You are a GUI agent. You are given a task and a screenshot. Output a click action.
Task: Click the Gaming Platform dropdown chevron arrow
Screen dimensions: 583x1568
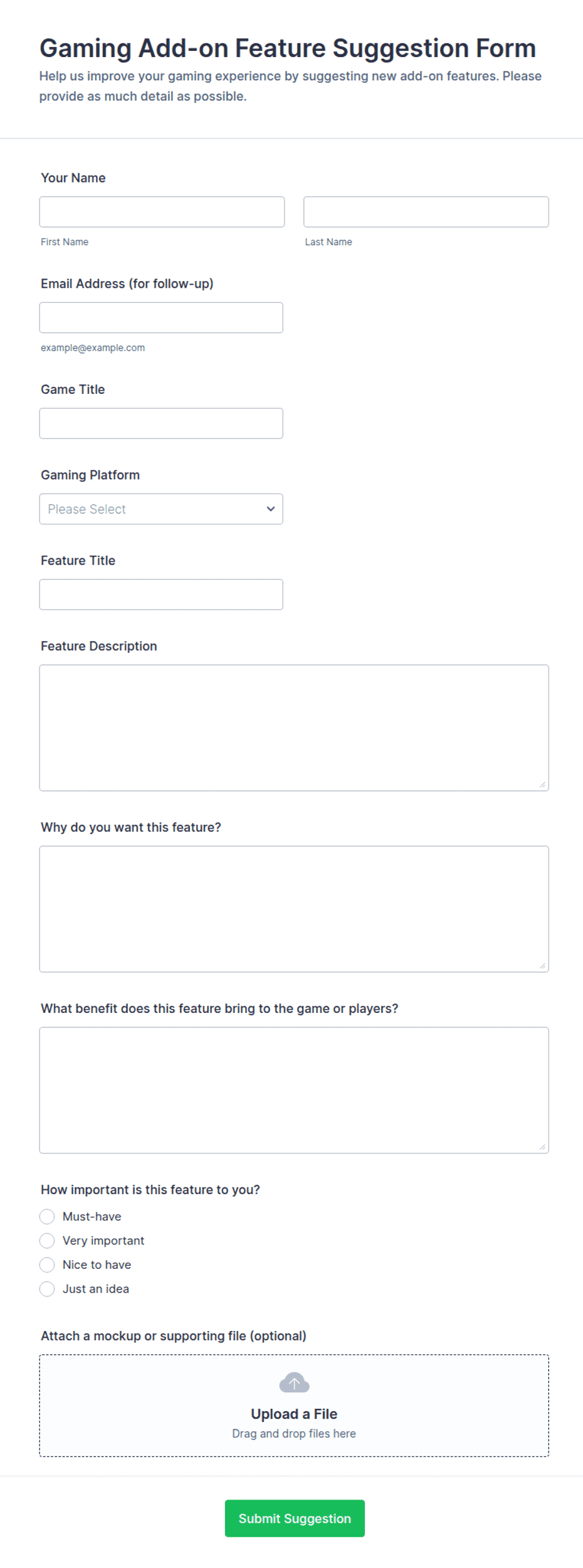(x=271, y=509)
